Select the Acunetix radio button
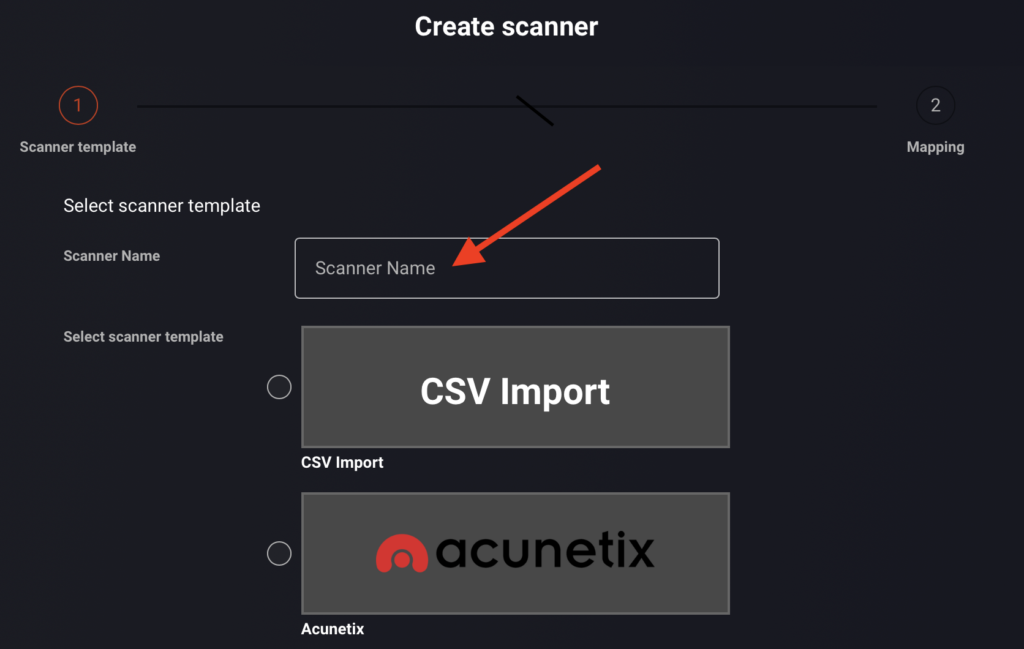The width and height of the screenshot is (1024, 649). tap(279, 554)
